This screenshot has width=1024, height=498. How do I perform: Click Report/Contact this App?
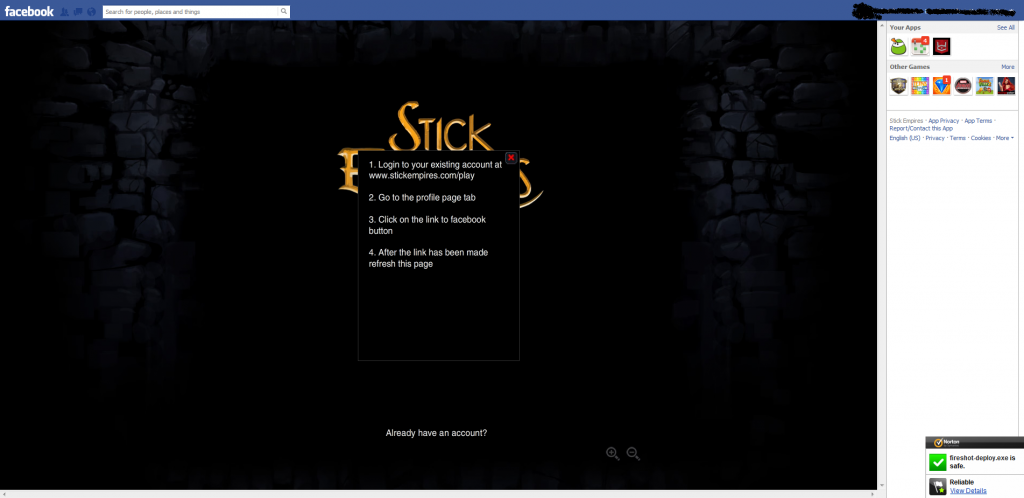click(921, 129)
